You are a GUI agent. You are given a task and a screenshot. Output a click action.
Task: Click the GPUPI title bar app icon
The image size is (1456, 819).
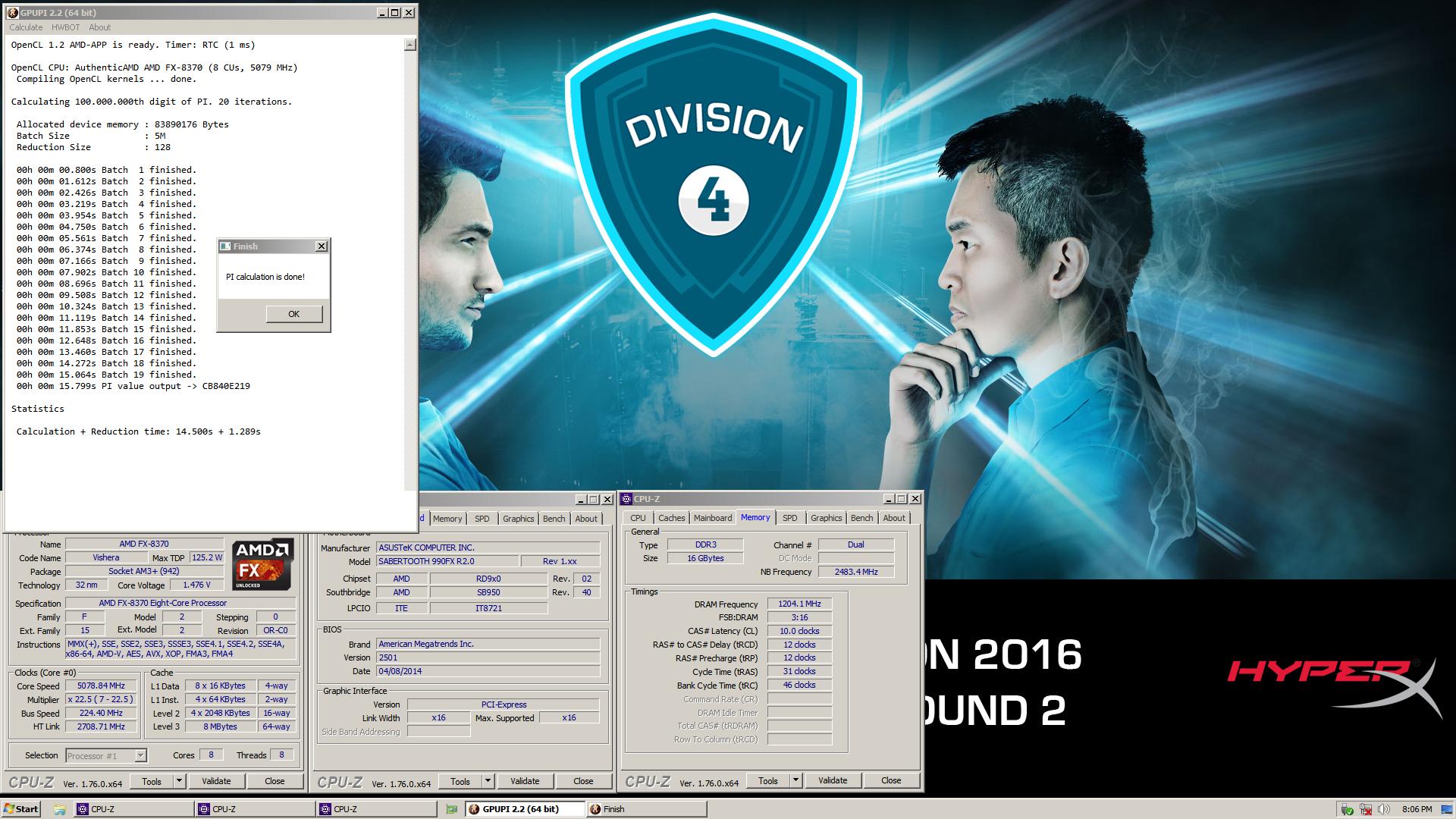12,13
